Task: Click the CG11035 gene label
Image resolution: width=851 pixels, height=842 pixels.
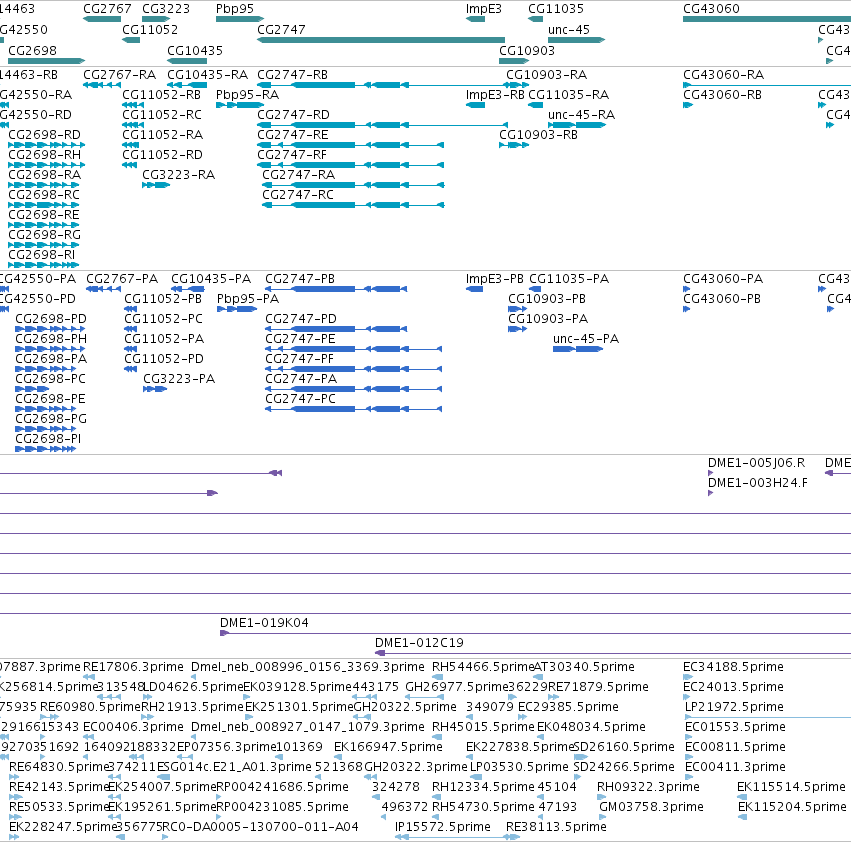Action: click(556, 9)
